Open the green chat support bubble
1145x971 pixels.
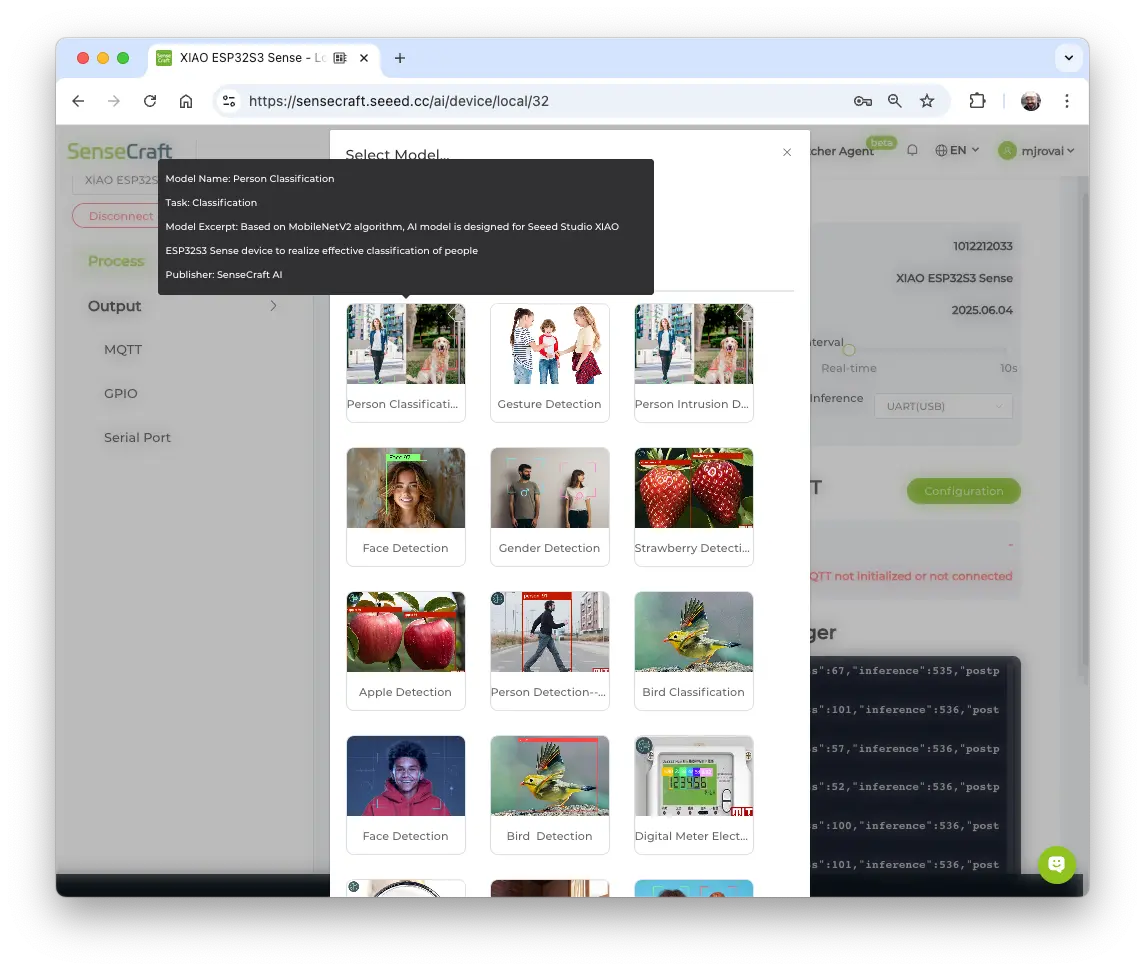[1056, 864]
